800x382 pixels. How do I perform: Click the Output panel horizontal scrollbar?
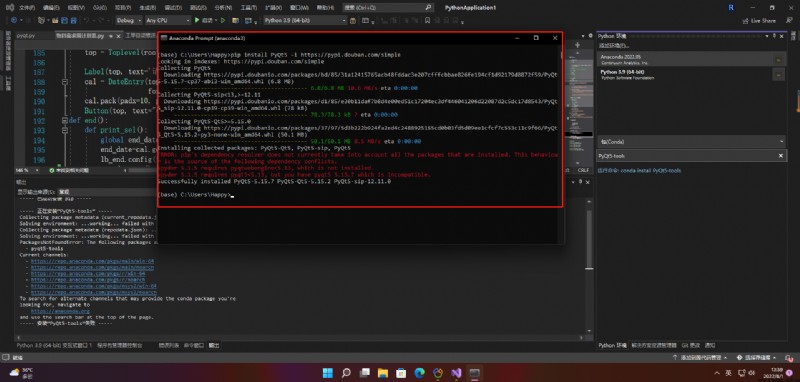[x=301, y=338]
